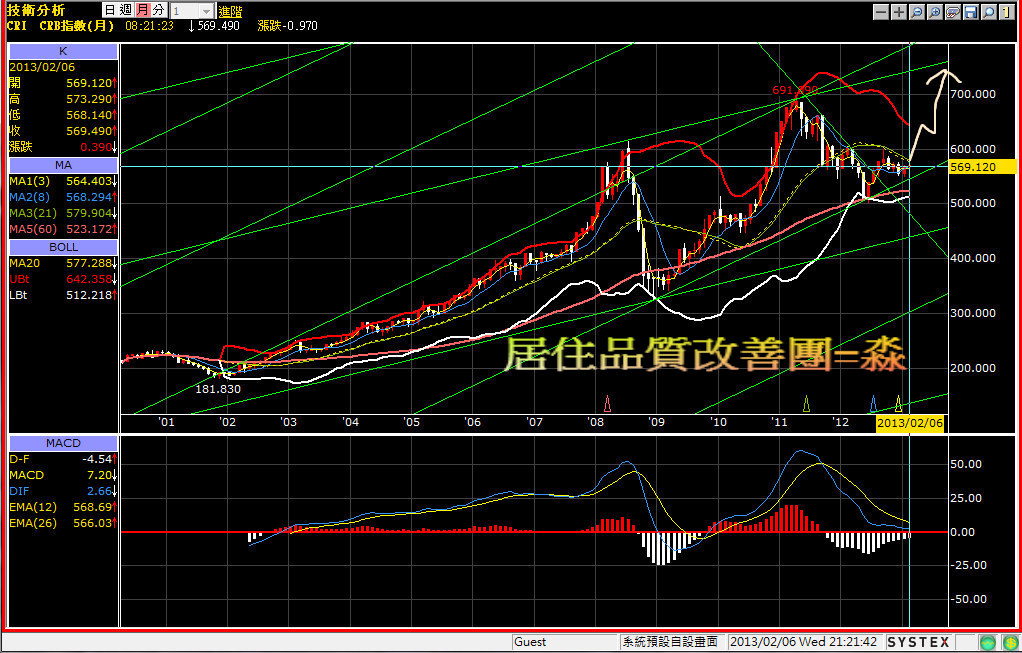Click the BOLL indicator panel header

(62, 246)
